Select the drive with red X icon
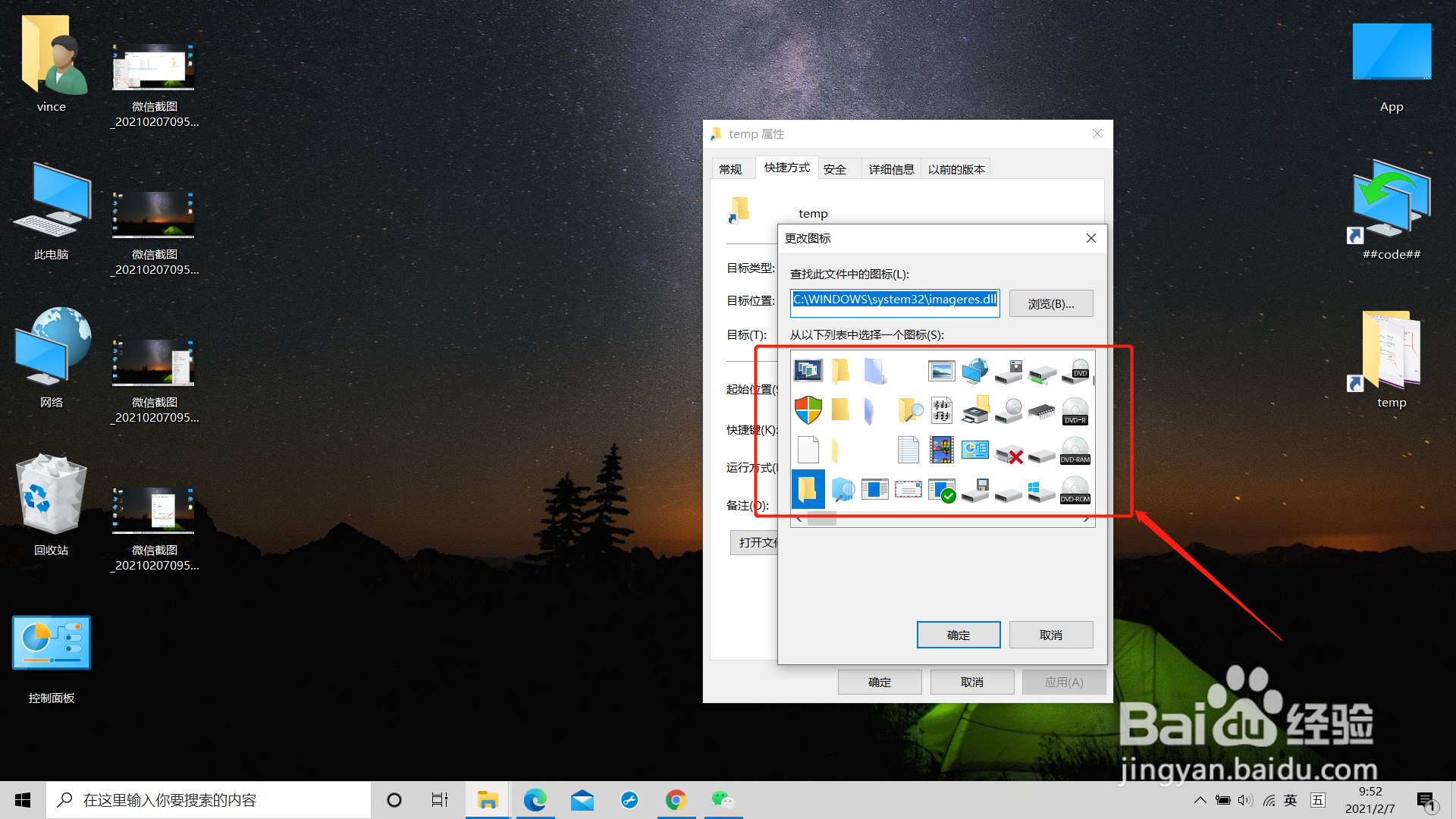This screenshot has height=819, width=1456. pyautogui.click(x=1009, y=454)
